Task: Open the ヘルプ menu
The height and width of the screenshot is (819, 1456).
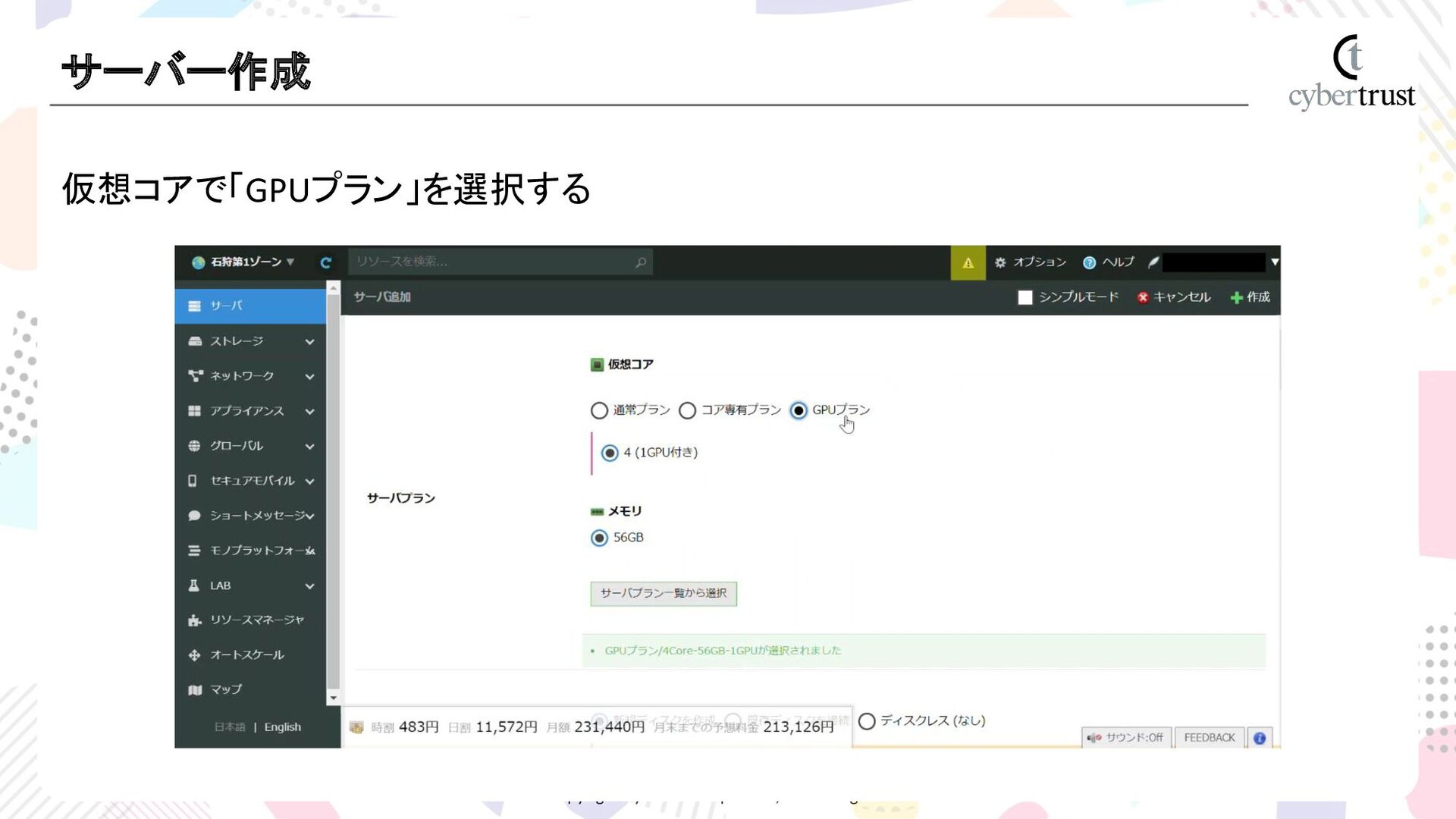Action: 1109,262
